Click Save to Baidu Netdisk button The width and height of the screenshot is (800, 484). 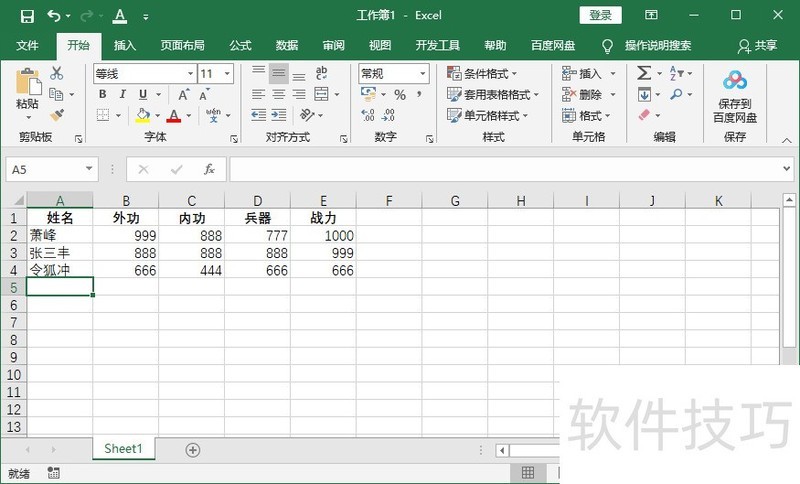tap(735, 97)
